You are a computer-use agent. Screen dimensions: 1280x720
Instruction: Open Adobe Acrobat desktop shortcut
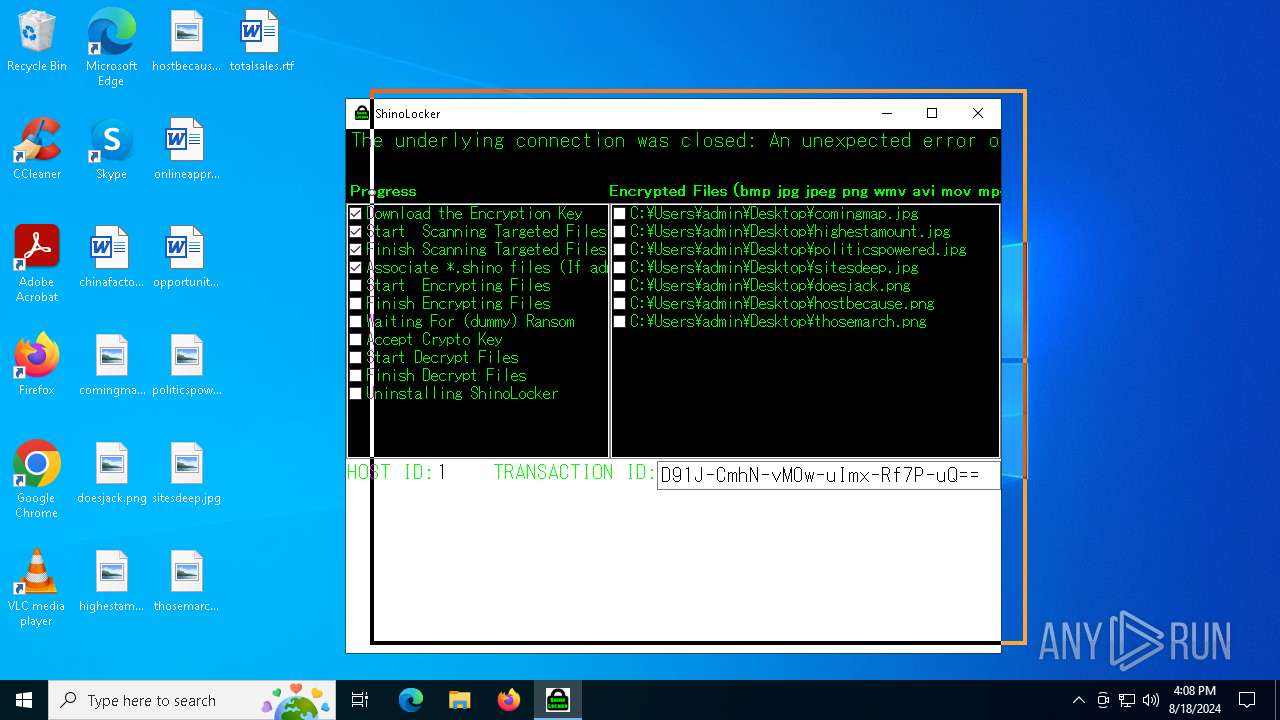tap(37, 264)
